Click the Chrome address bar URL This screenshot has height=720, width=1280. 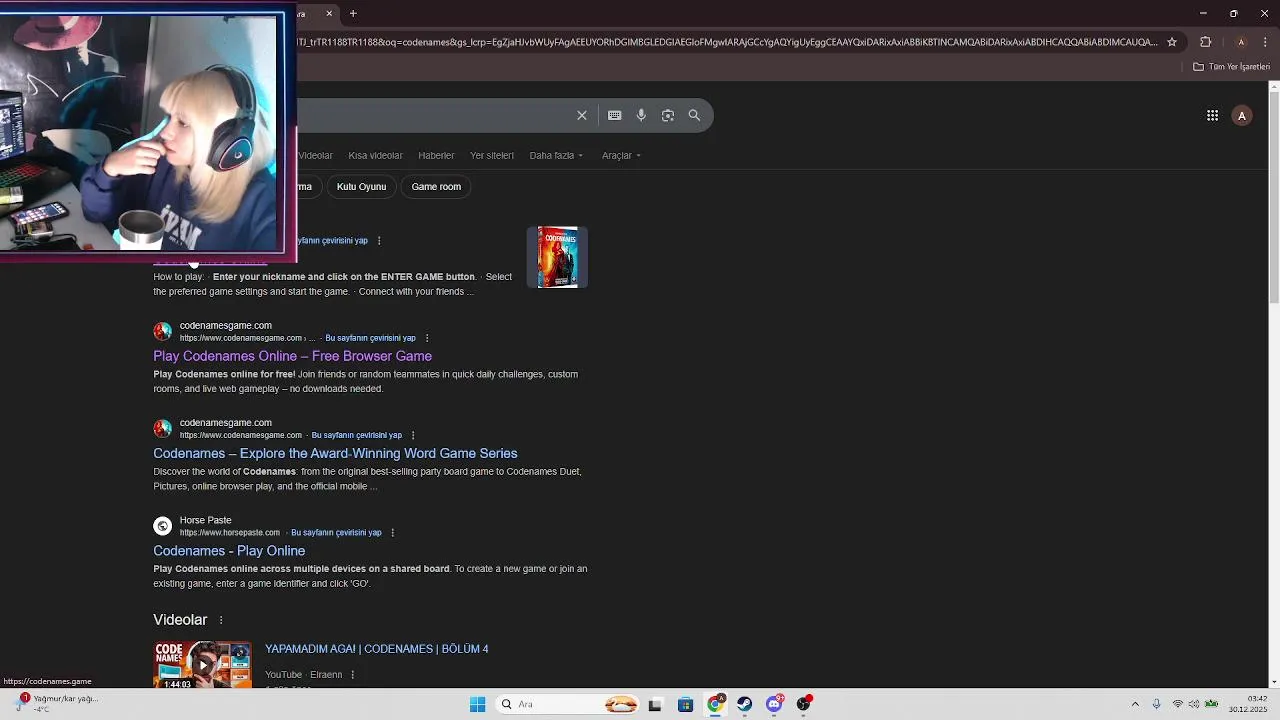click(728, 42)
